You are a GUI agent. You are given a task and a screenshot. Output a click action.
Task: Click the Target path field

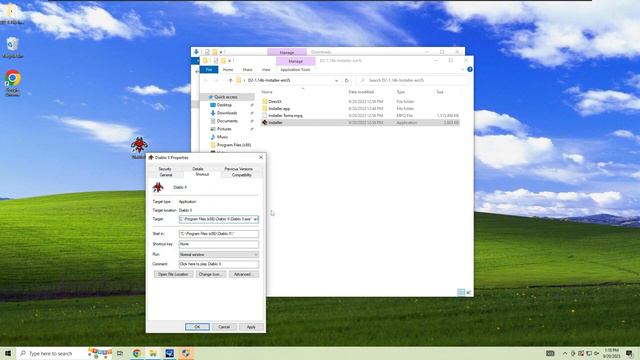219,219
